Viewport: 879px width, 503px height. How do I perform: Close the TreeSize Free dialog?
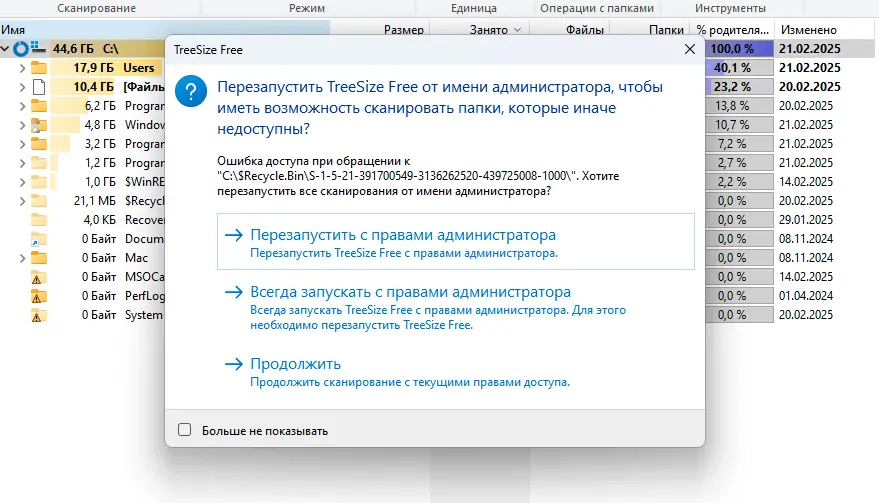(x=690, y=49)
